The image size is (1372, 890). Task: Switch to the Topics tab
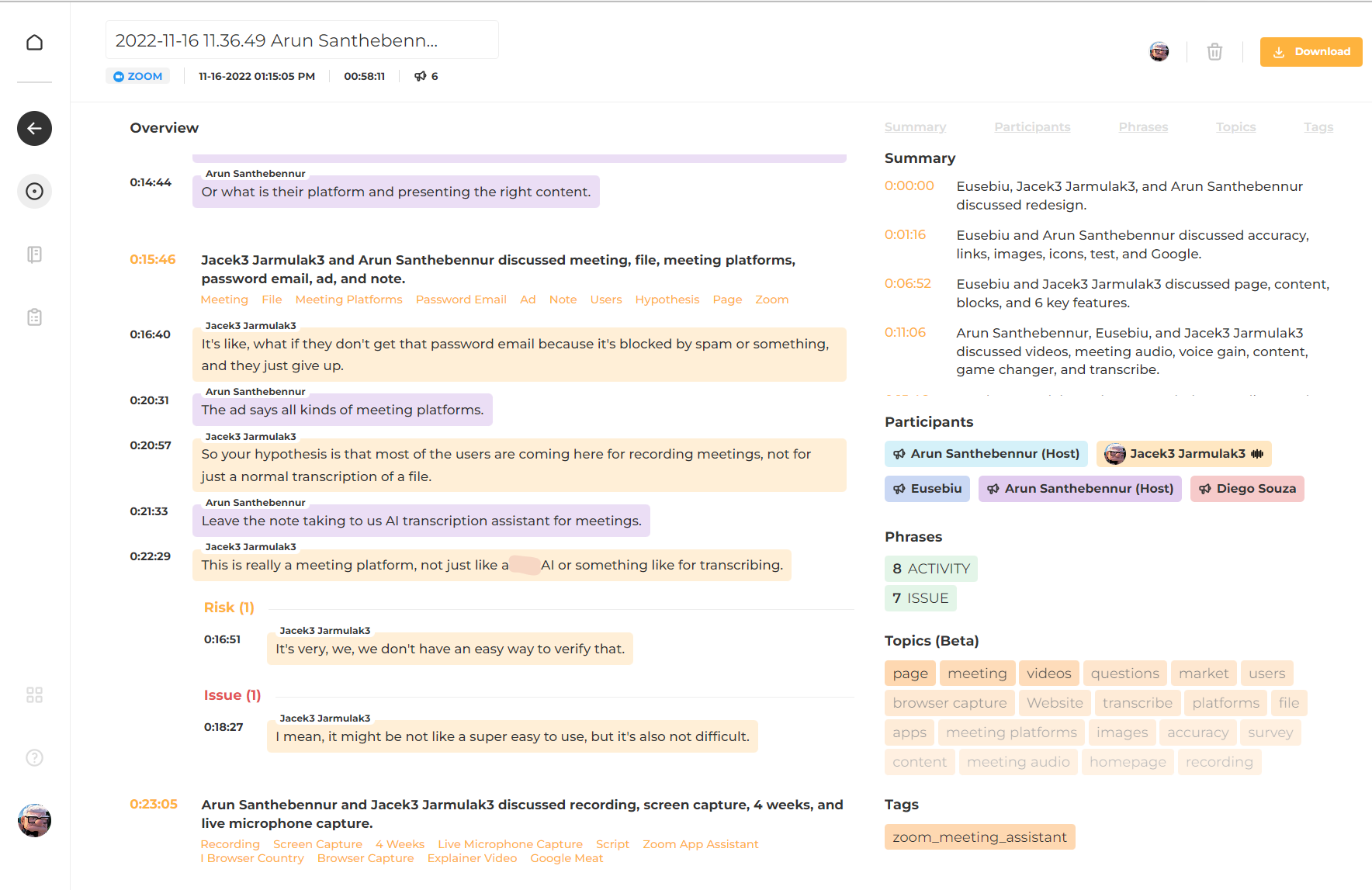tap(1235, 126)
